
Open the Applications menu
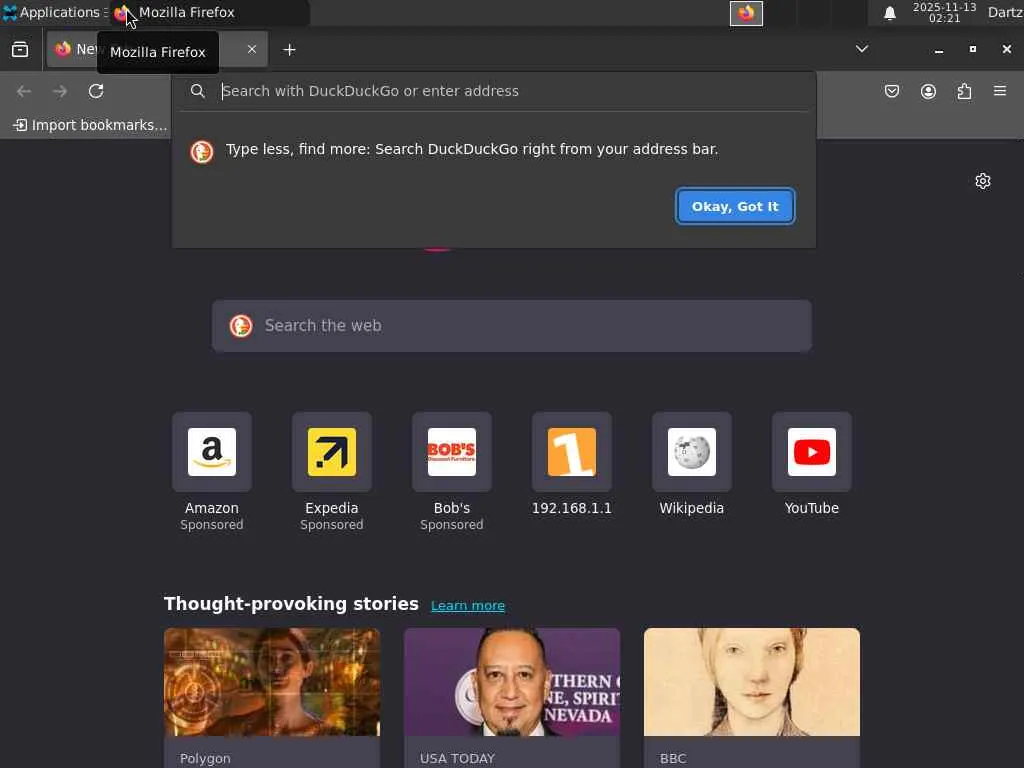click(52, 12)
